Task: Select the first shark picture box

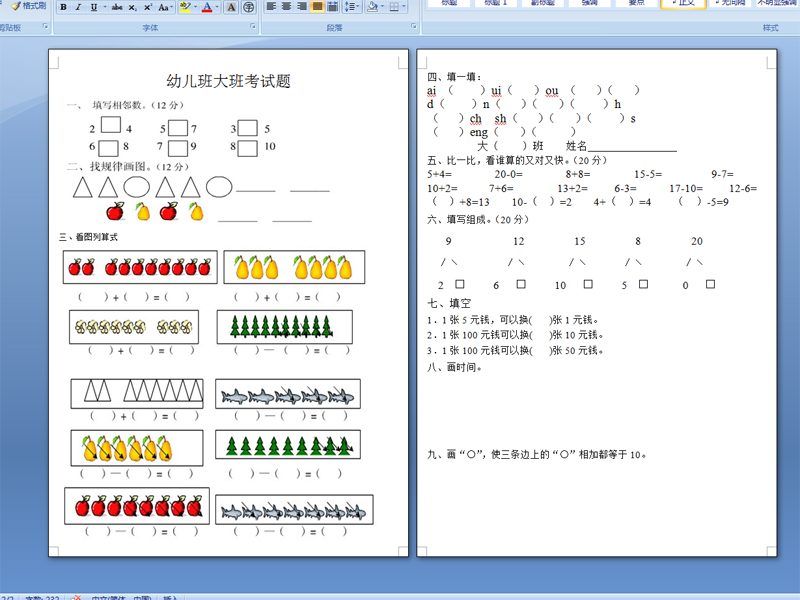Action: 288,393
